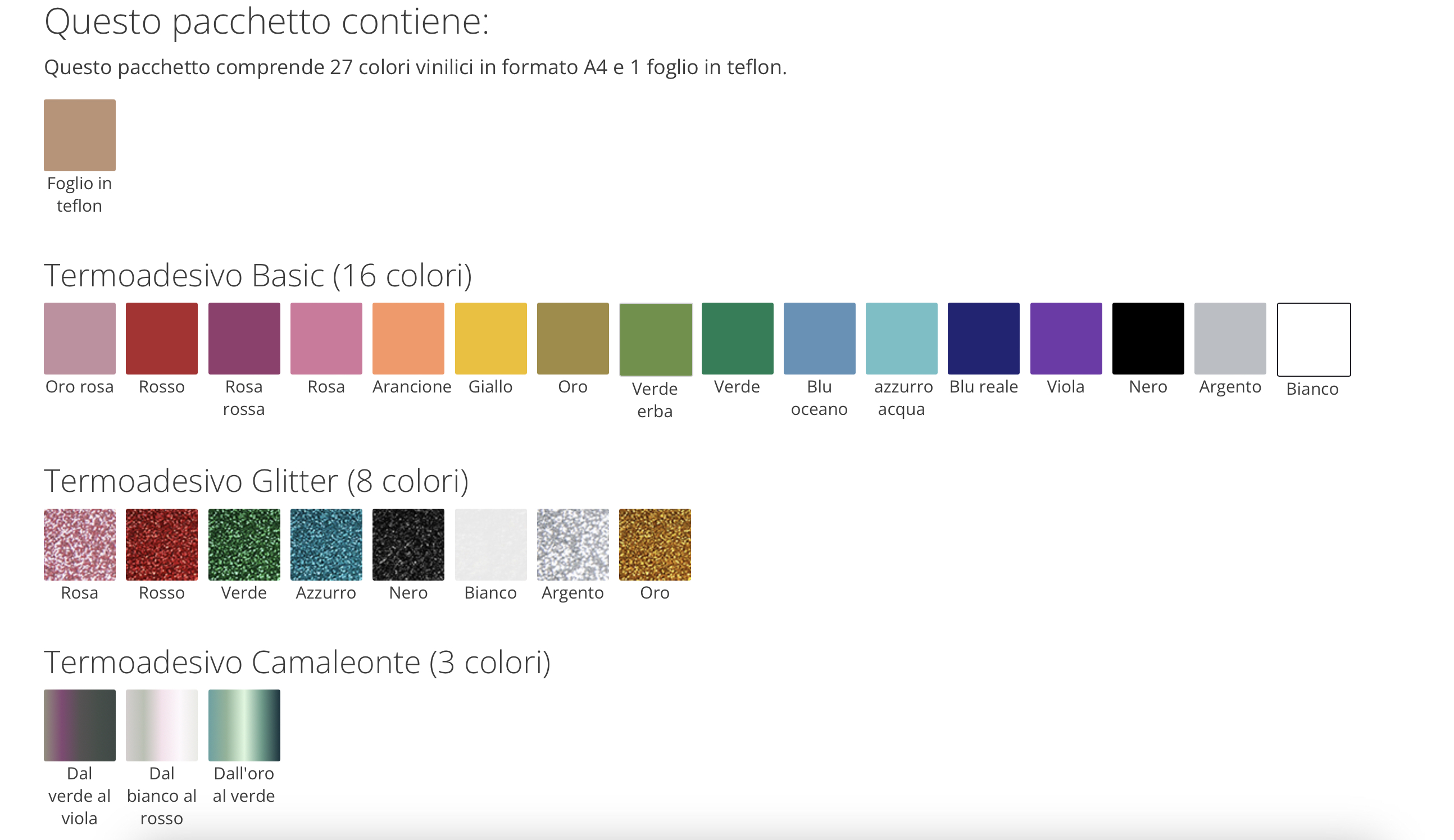Select the Blu oceano swatch

coord(819,339)
